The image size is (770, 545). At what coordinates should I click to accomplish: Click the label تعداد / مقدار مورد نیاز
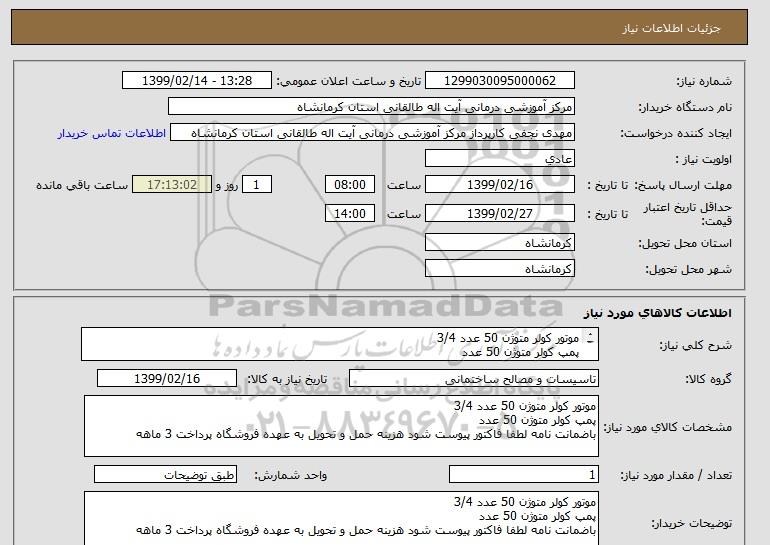point(676,475)
